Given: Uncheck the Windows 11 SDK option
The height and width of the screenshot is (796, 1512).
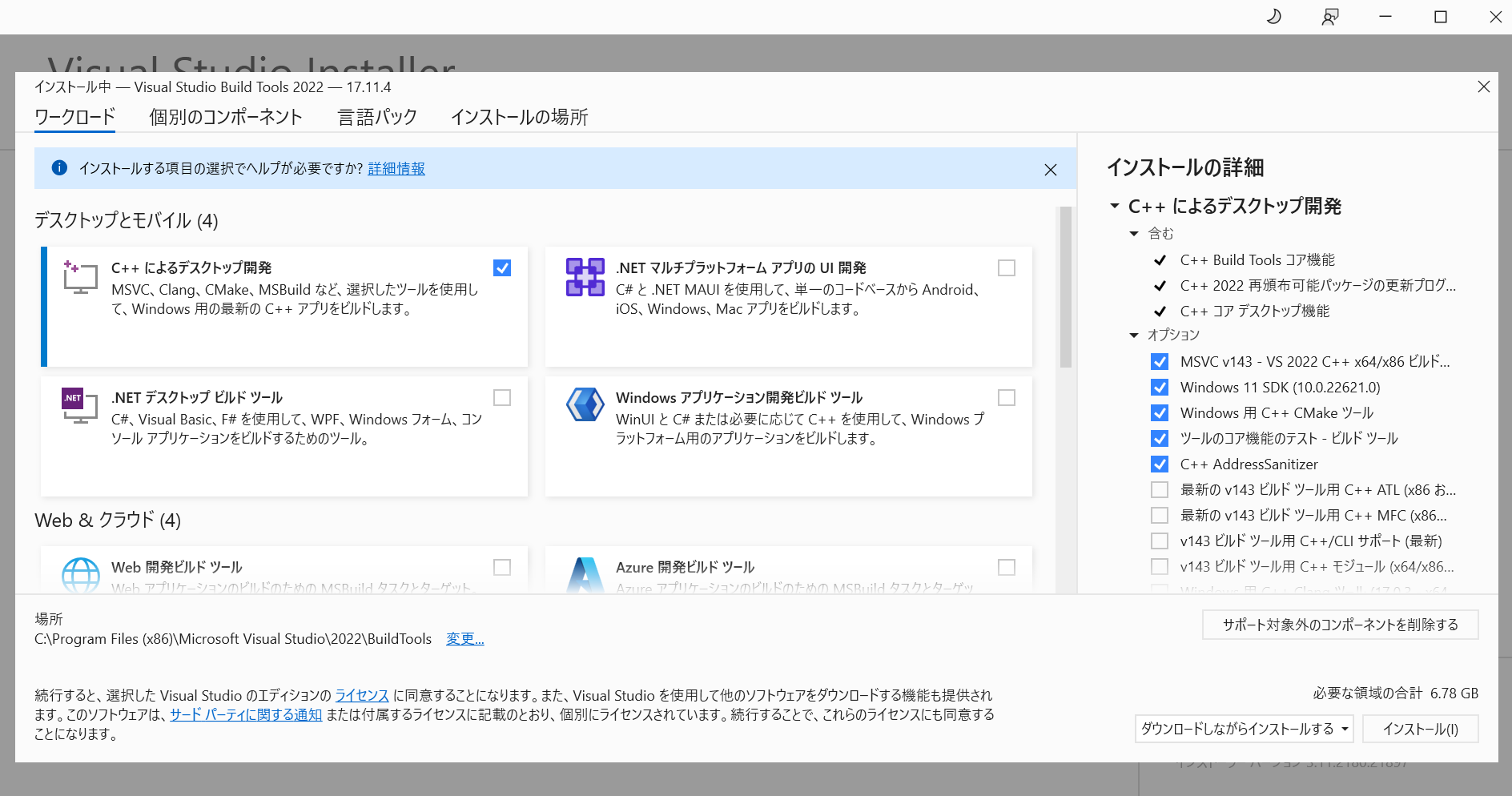Looking at the screenshot, I should 1160,387.
